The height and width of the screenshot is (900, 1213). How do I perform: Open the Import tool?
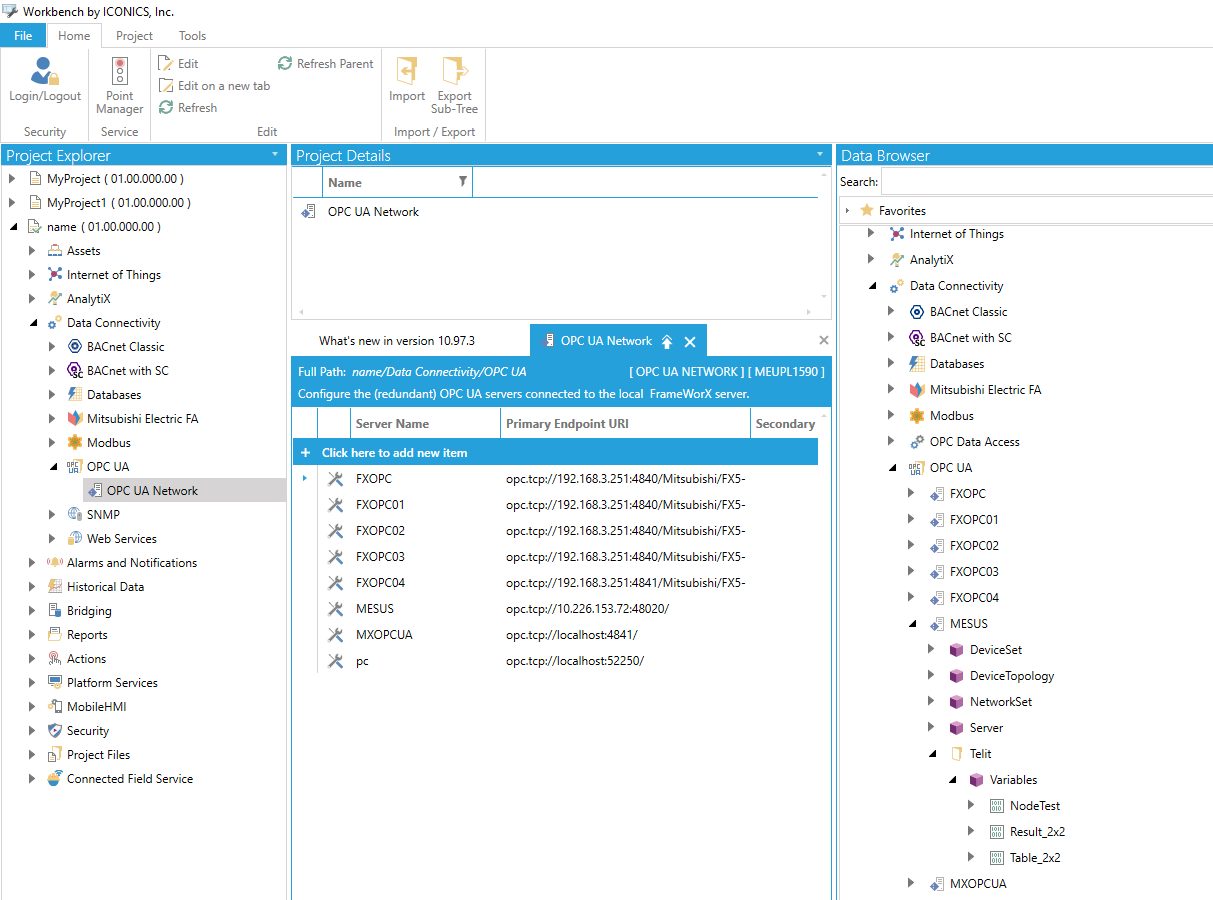pyautogui.click(x=407, y=80)
